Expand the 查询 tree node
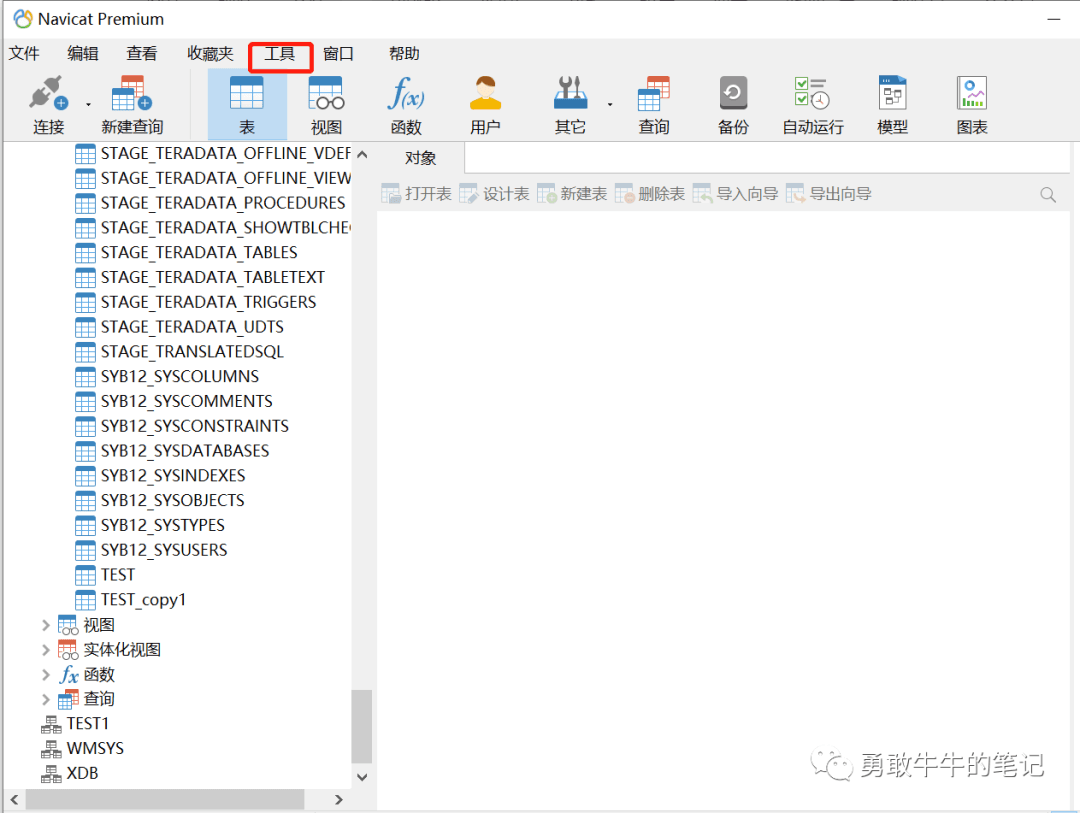1080x813 pixels. [45, 699]
